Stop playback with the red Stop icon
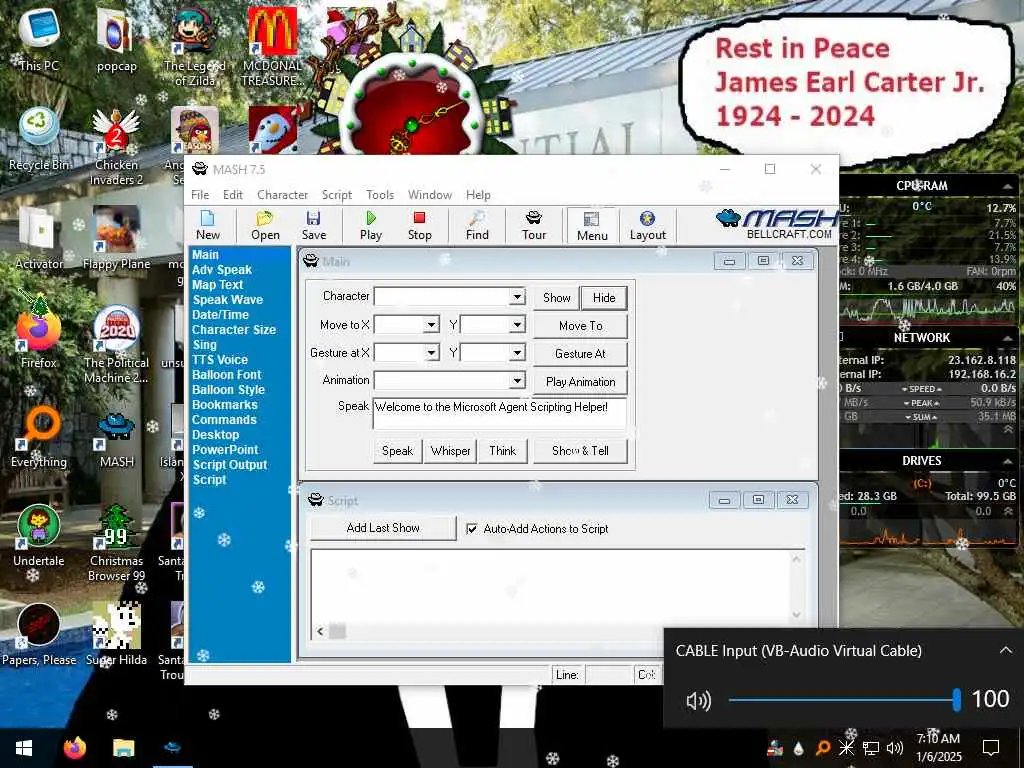Image resolution: width=1024 pixels, height=768 pixels. point(419,225)
